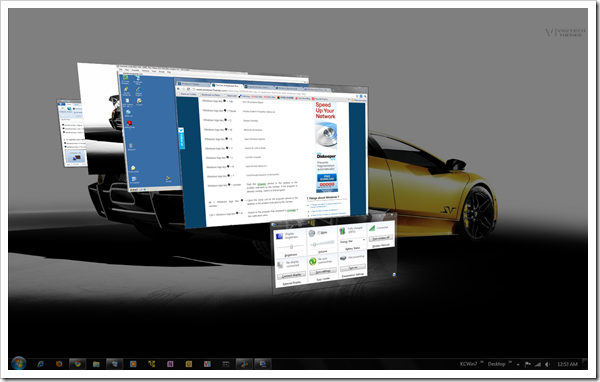Switch to Google Chrome on the taskbar
This screenshot has width=600, height=382.
[x=78, y=364]
